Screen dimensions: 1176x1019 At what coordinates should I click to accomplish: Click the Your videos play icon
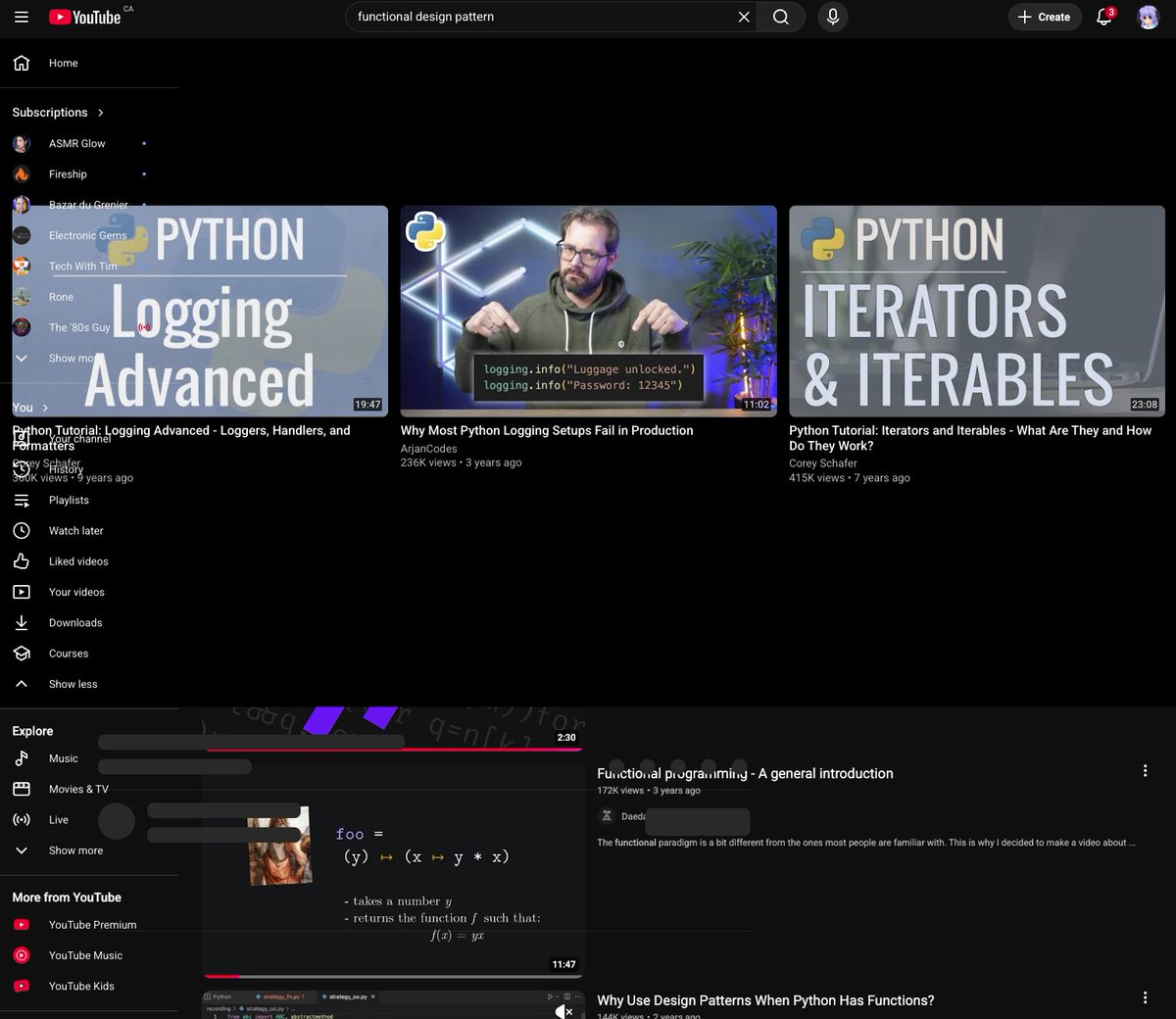click(x=22, y=592)
